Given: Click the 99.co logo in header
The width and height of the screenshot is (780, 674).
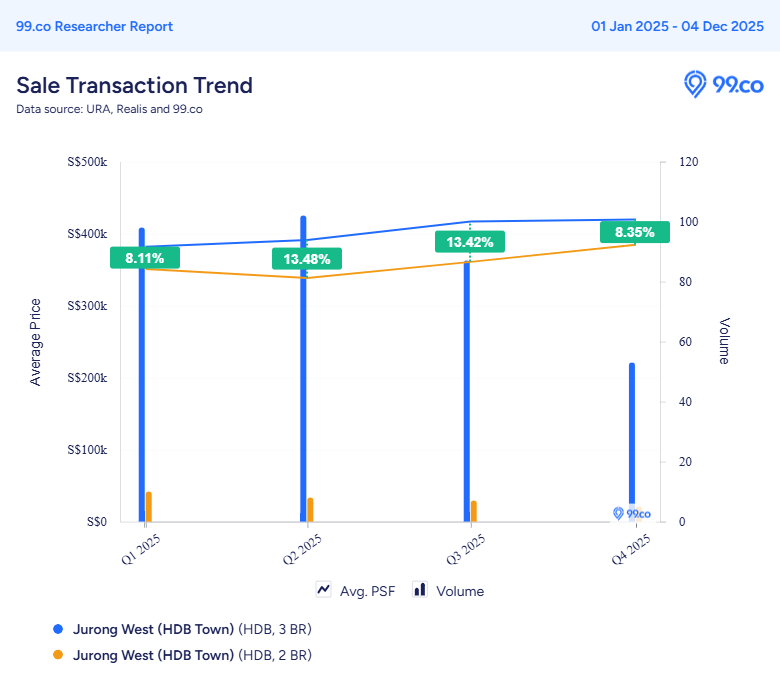Looking at the screenshot, I should pyautogui.click(x=724, y=85).
